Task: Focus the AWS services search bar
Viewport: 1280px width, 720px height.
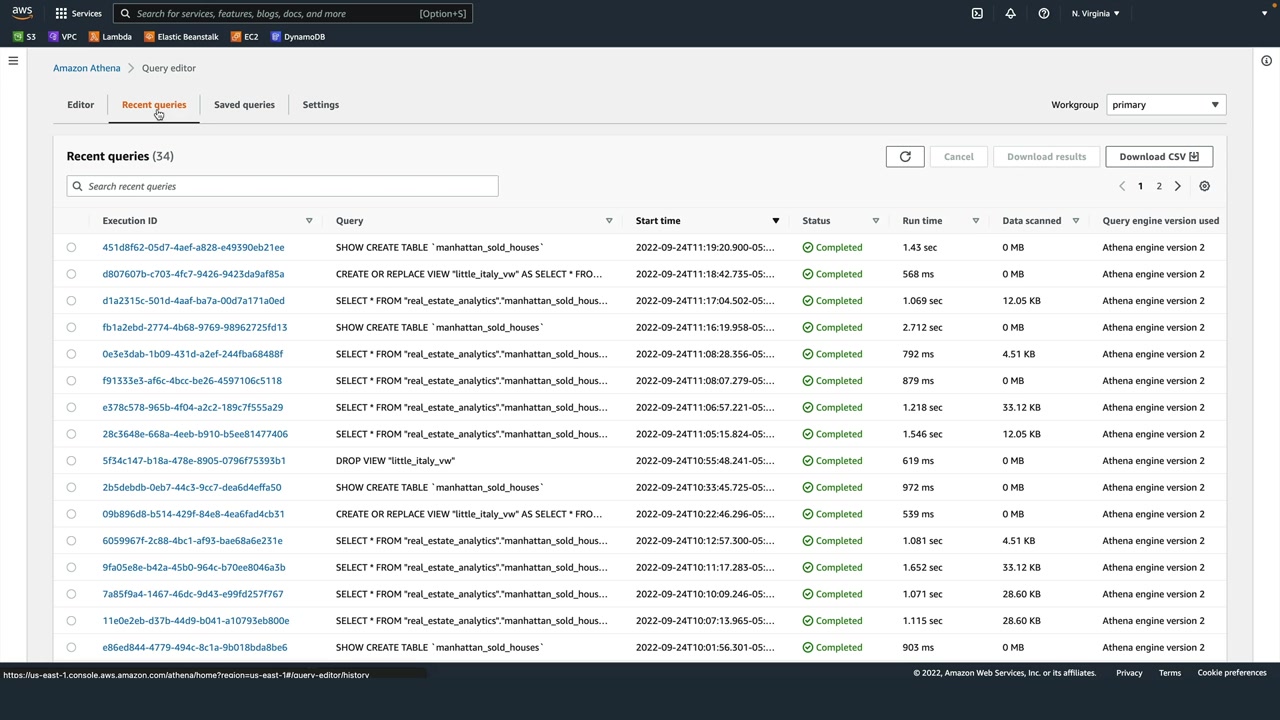Action: (292, 14)
